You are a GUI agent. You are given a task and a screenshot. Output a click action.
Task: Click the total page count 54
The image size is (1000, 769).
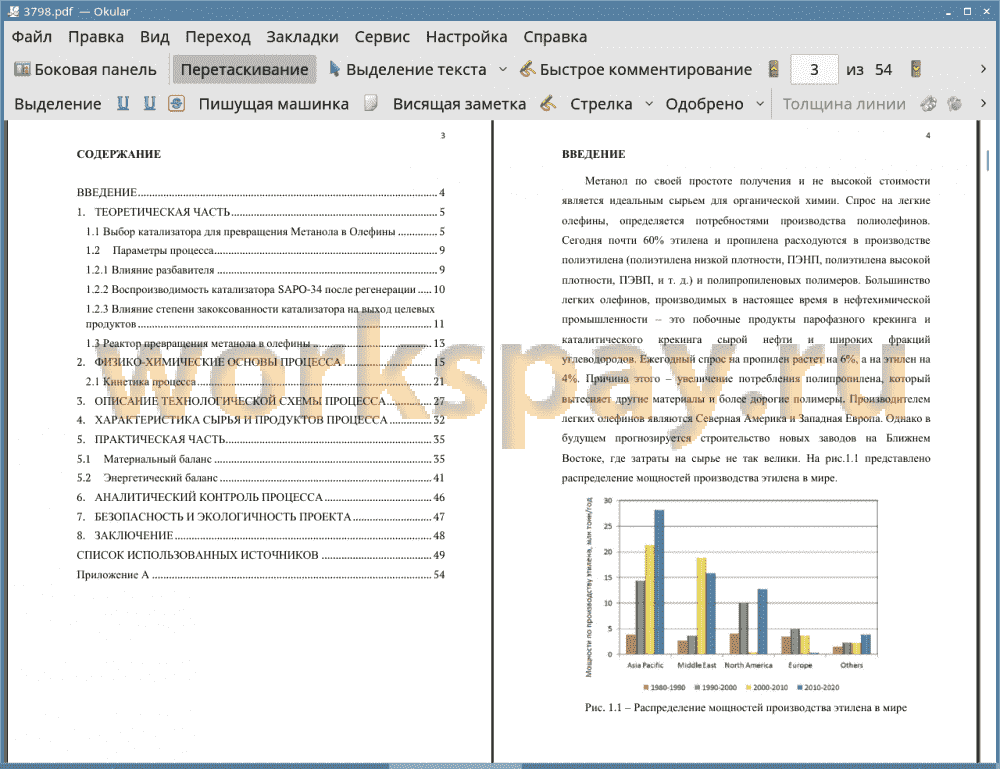(883, 70)
